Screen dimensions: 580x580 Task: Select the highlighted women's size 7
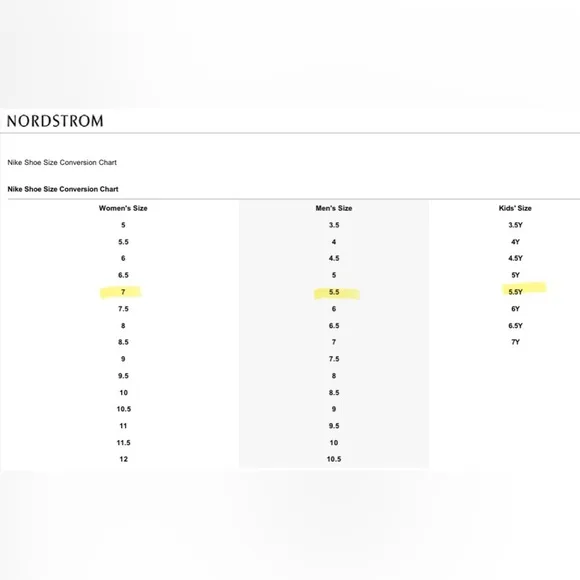123,292
